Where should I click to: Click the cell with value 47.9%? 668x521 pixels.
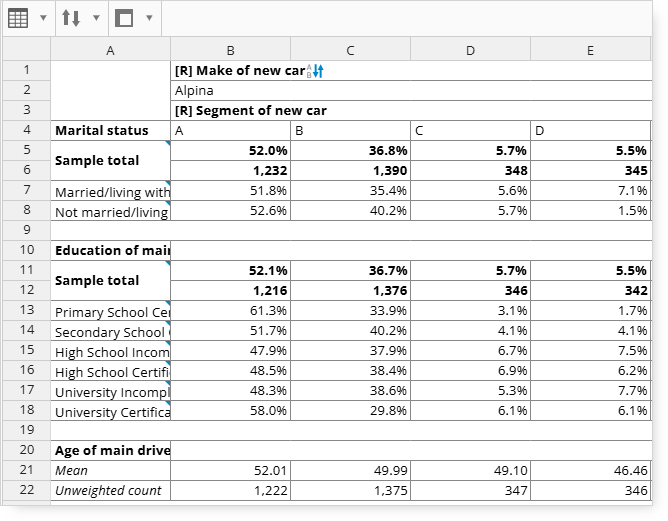[x=230, y=351]
